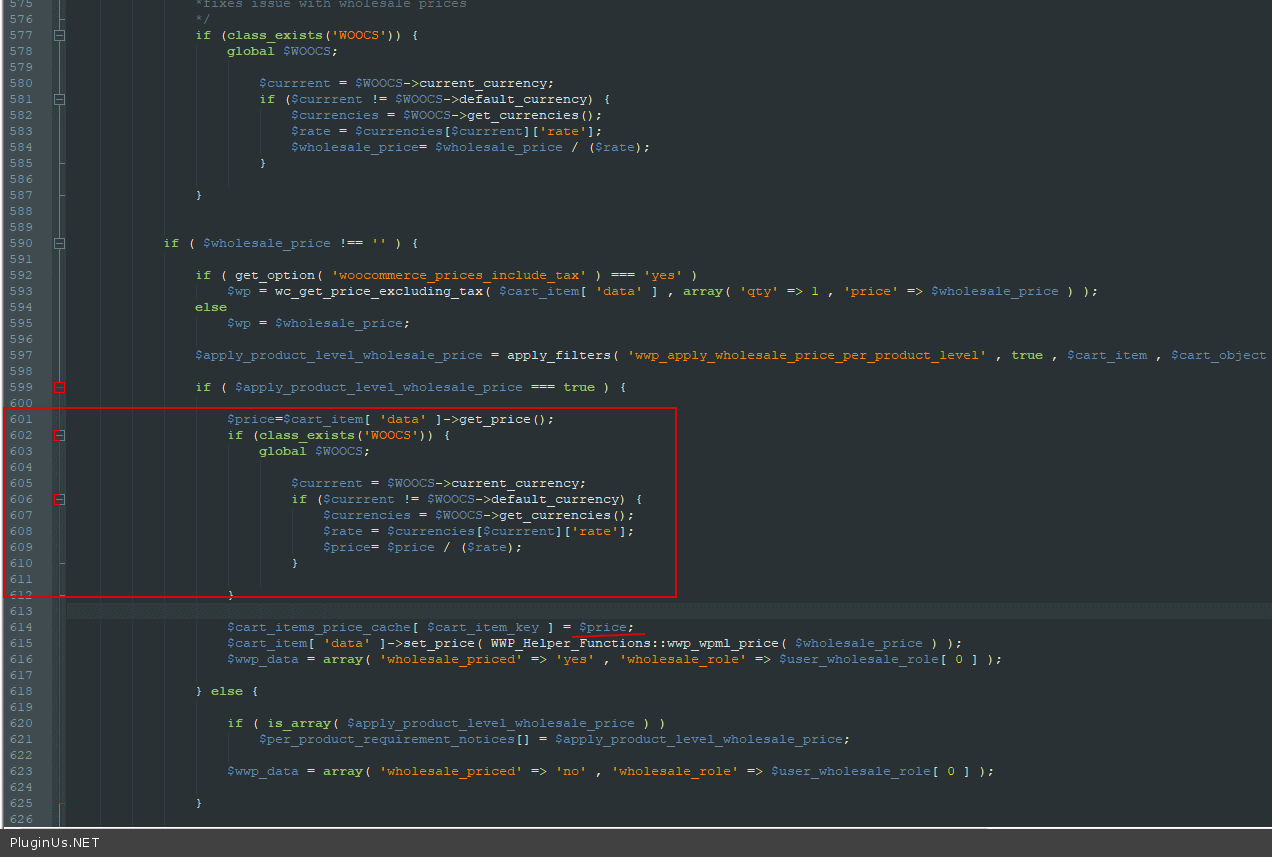Click 'current_currency' on line 605
The image size is (1272, 857).
click(515, 483)
